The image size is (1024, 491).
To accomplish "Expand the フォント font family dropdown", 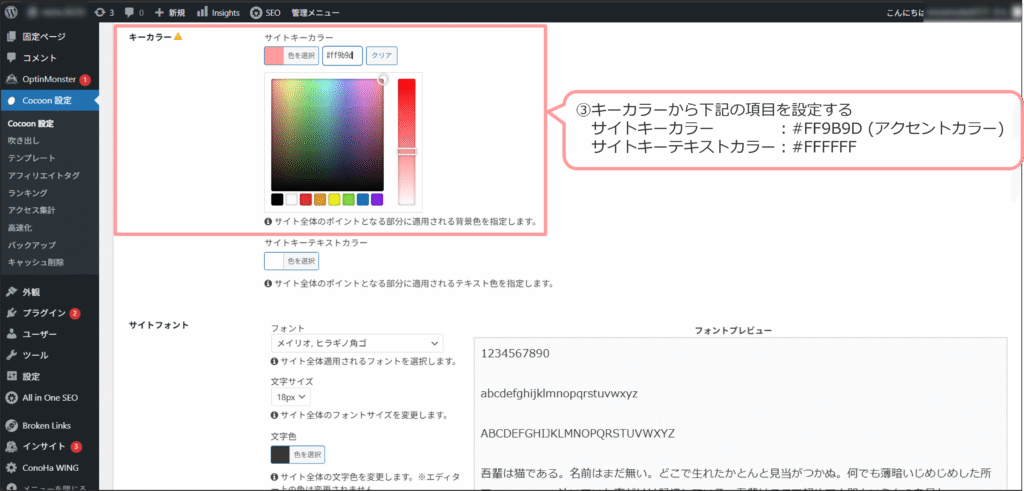I will click(x=357, y=343).
